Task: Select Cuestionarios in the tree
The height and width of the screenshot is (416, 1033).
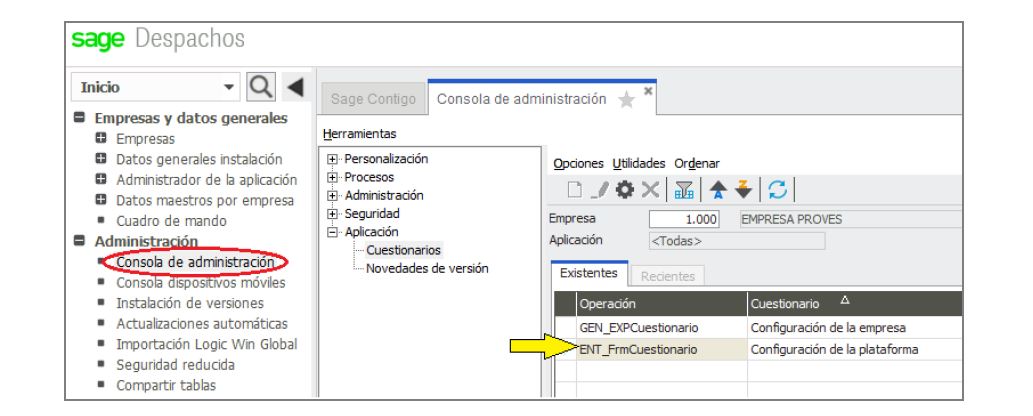Action: pyautogui.click(x=403, y=251)
